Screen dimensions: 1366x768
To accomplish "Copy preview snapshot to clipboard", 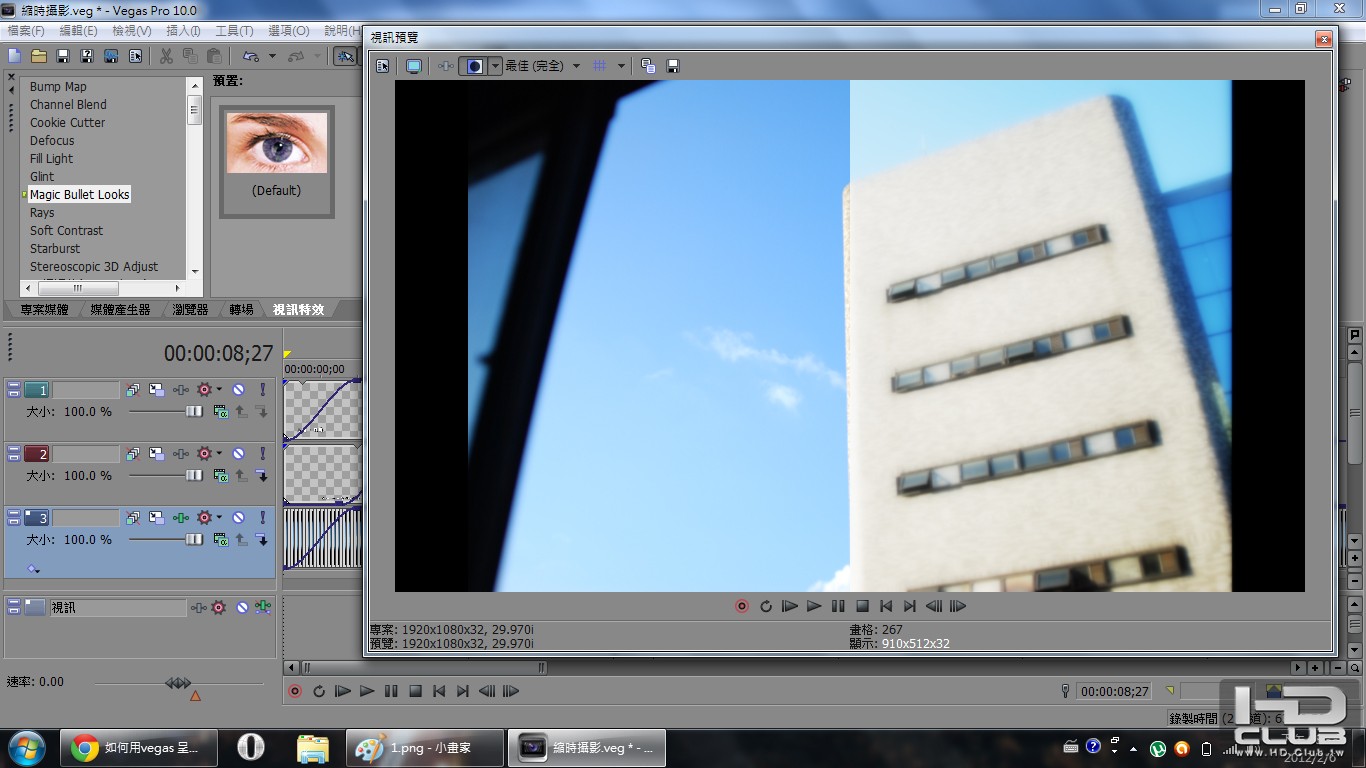I will click(x=648, y=66).
